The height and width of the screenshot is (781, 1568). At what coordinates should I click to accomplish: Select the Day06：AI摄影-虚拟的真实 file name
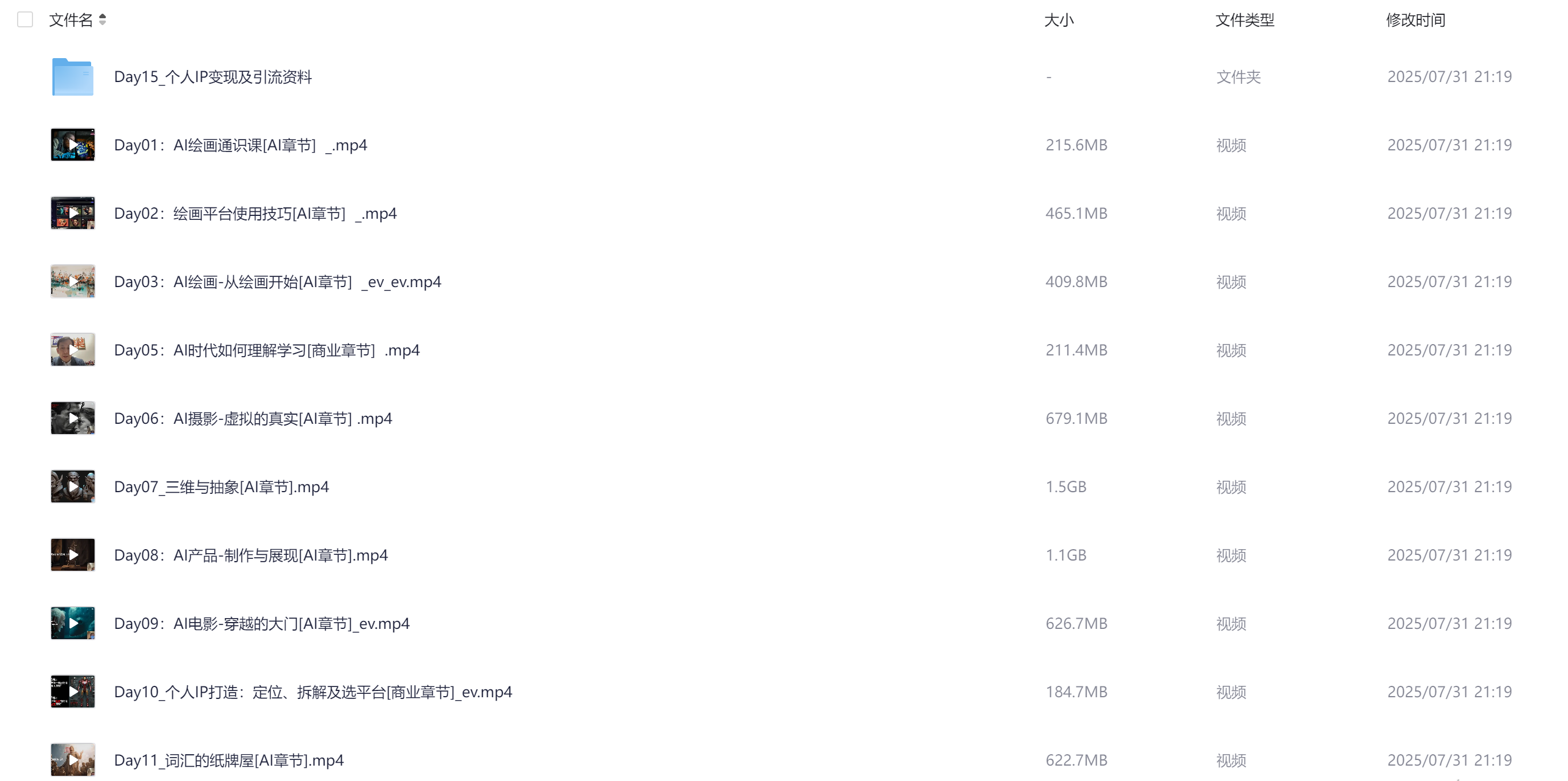[253, 419]
